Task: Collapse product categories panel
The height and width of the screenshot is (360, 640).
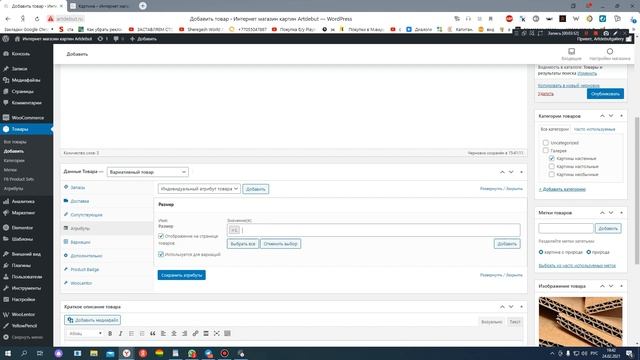Action: coord(621,116)
